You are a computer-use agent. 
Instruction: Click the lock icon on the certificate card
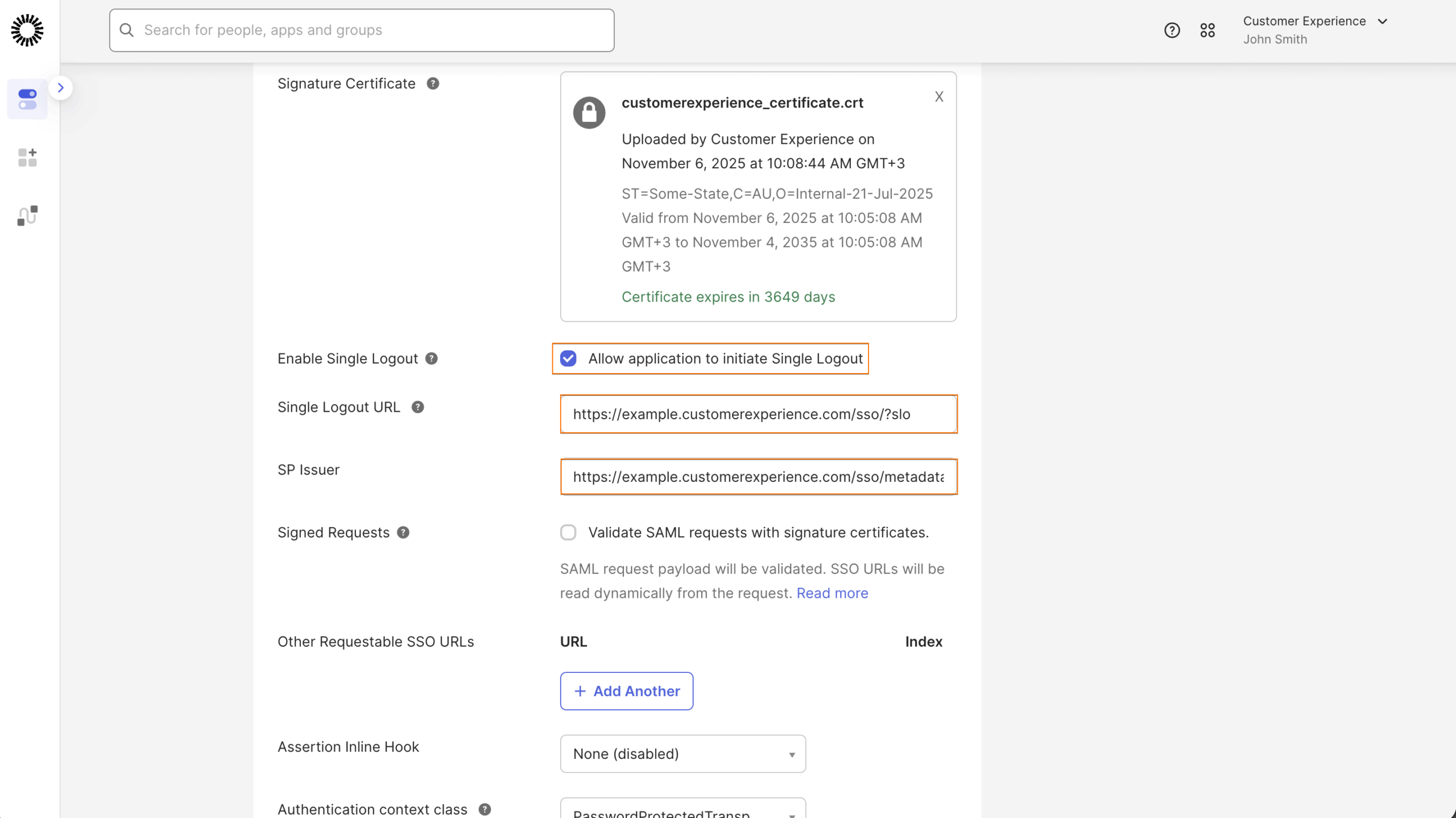589,112
